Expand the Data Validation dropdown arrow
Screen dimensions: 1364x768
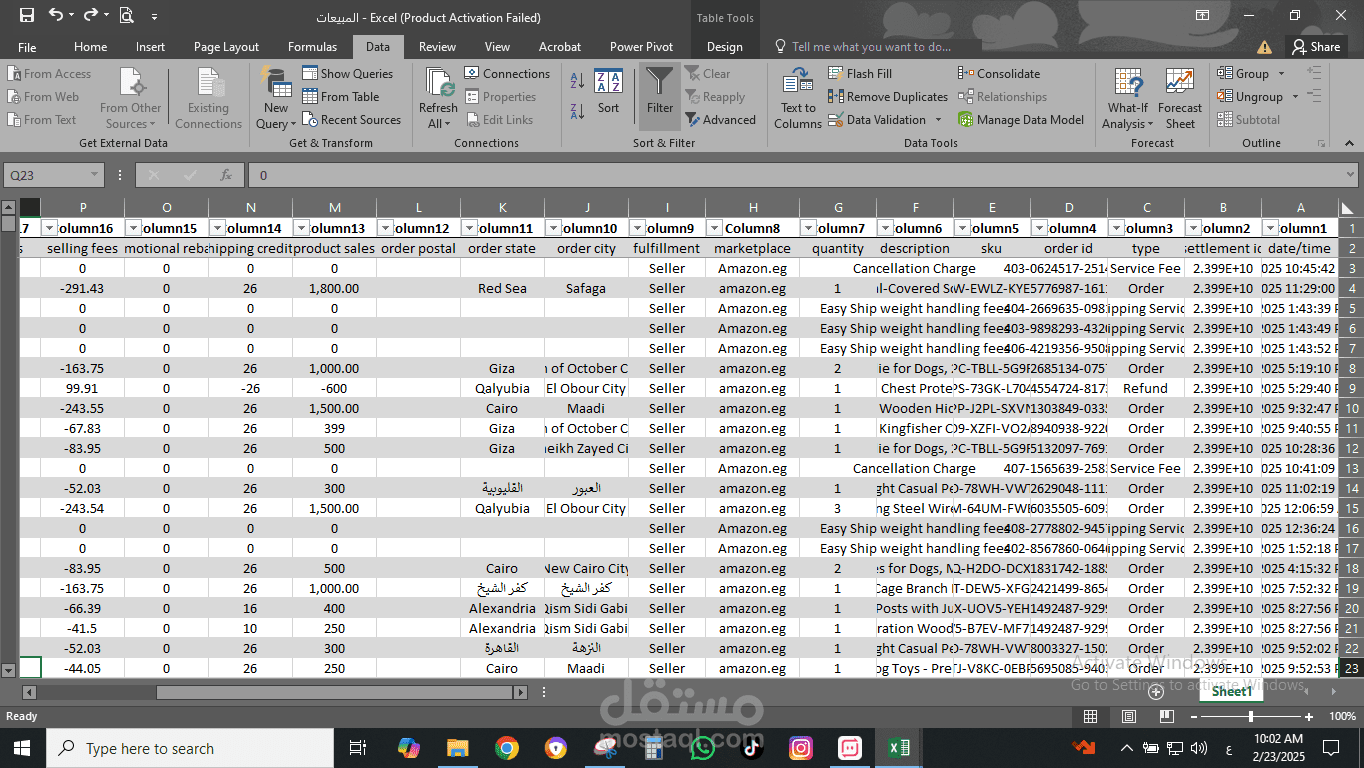pyautogui.click(x=938, y=120)
